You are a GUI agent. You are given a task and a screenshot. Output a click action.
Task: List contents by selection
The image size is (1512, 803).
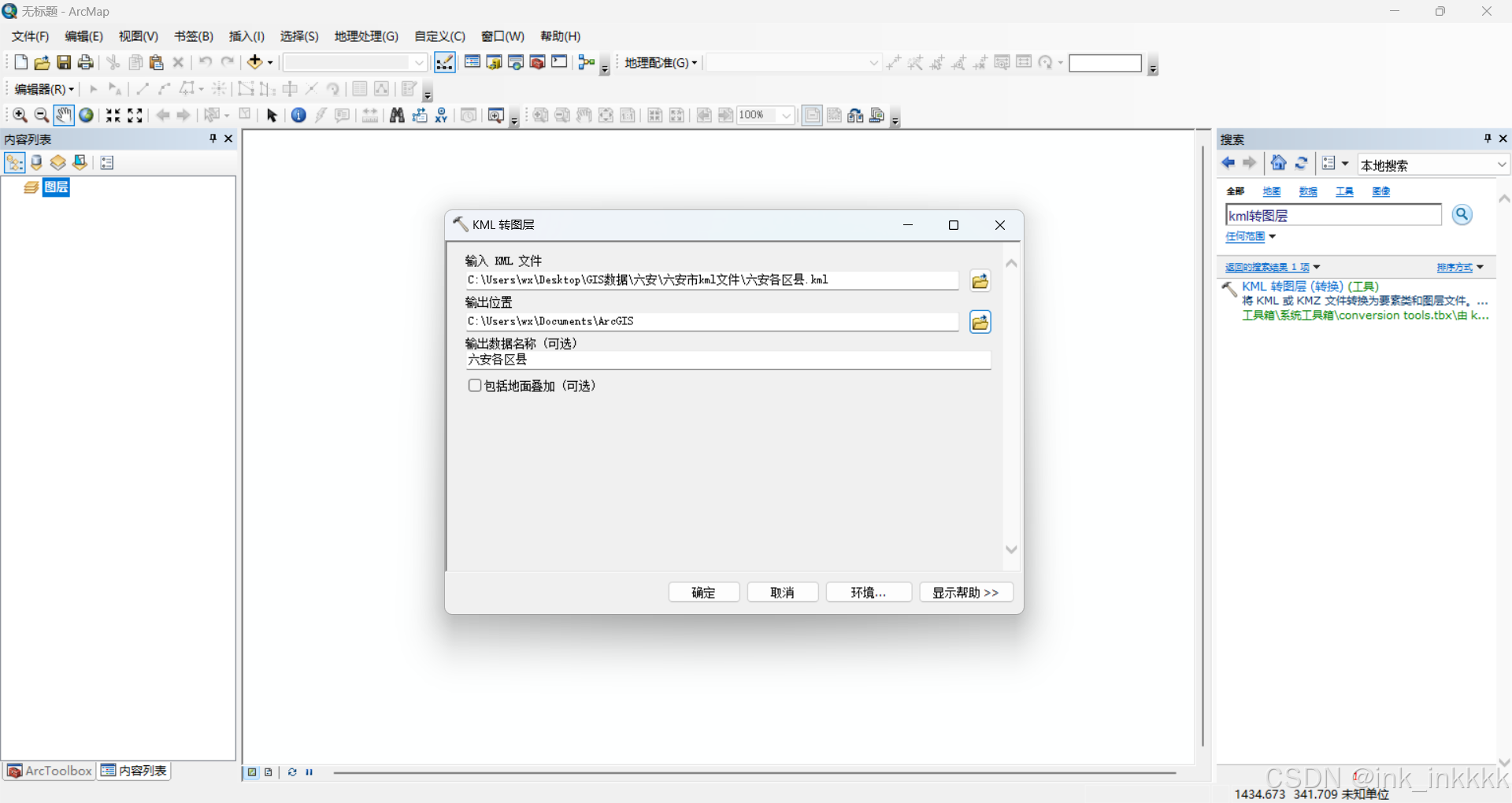[x=80, y=163]
